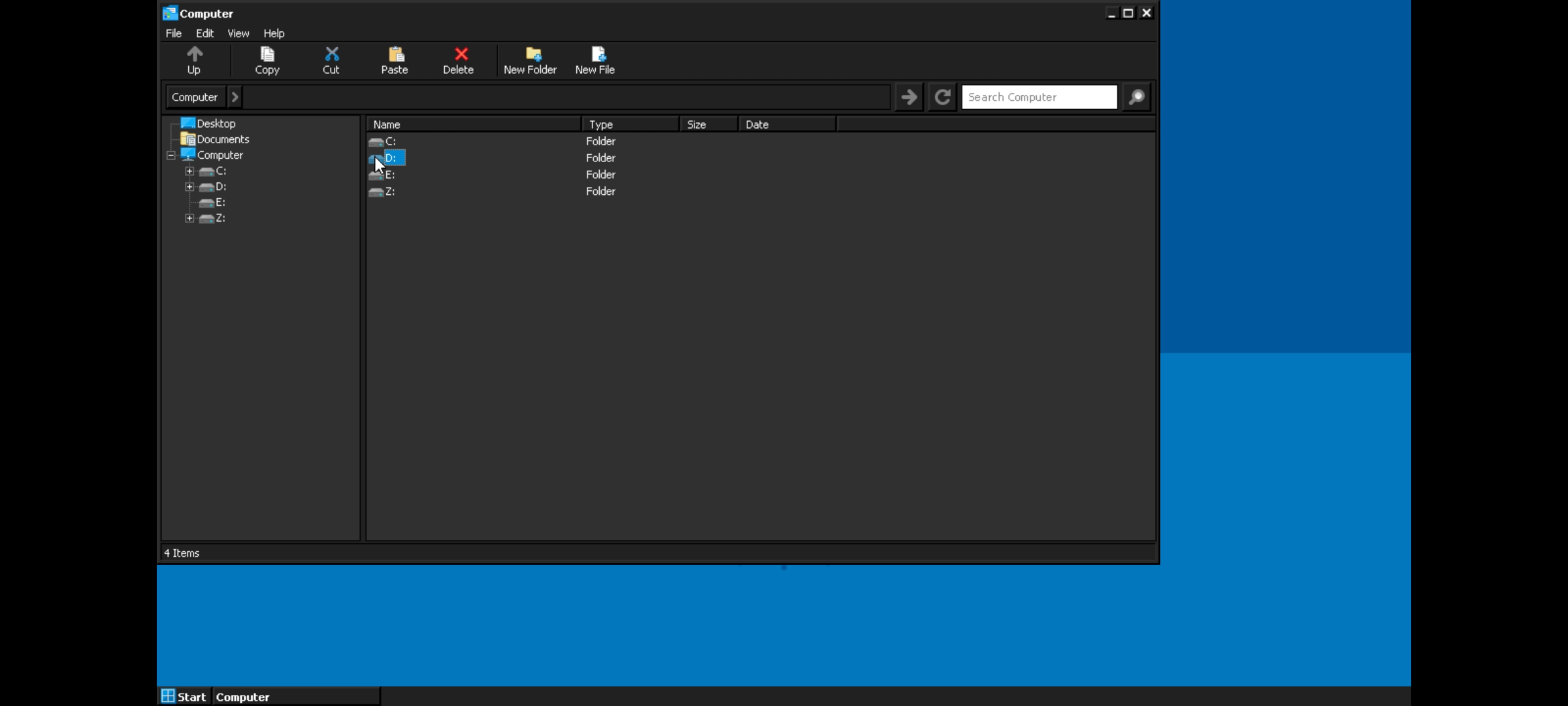Viewport: 1568px width, 706px height.
Task: Create a New Folder from toolbar
Action: pos(530,61)
